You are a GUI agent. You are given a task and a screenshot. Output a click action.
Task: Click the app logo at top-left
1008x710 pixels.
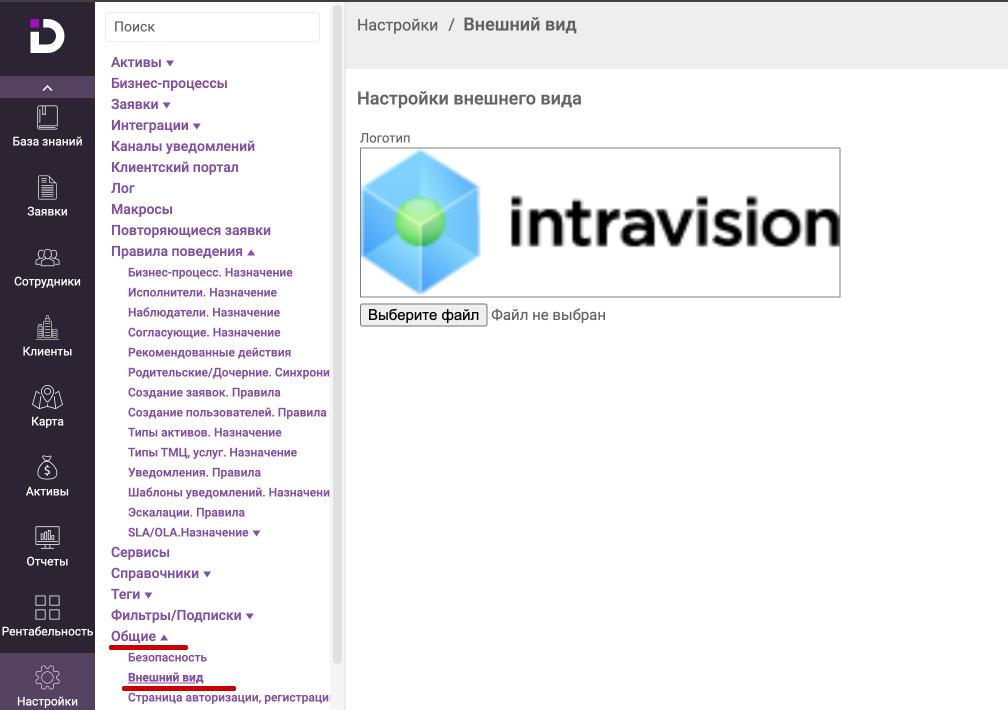coord(47,36)
